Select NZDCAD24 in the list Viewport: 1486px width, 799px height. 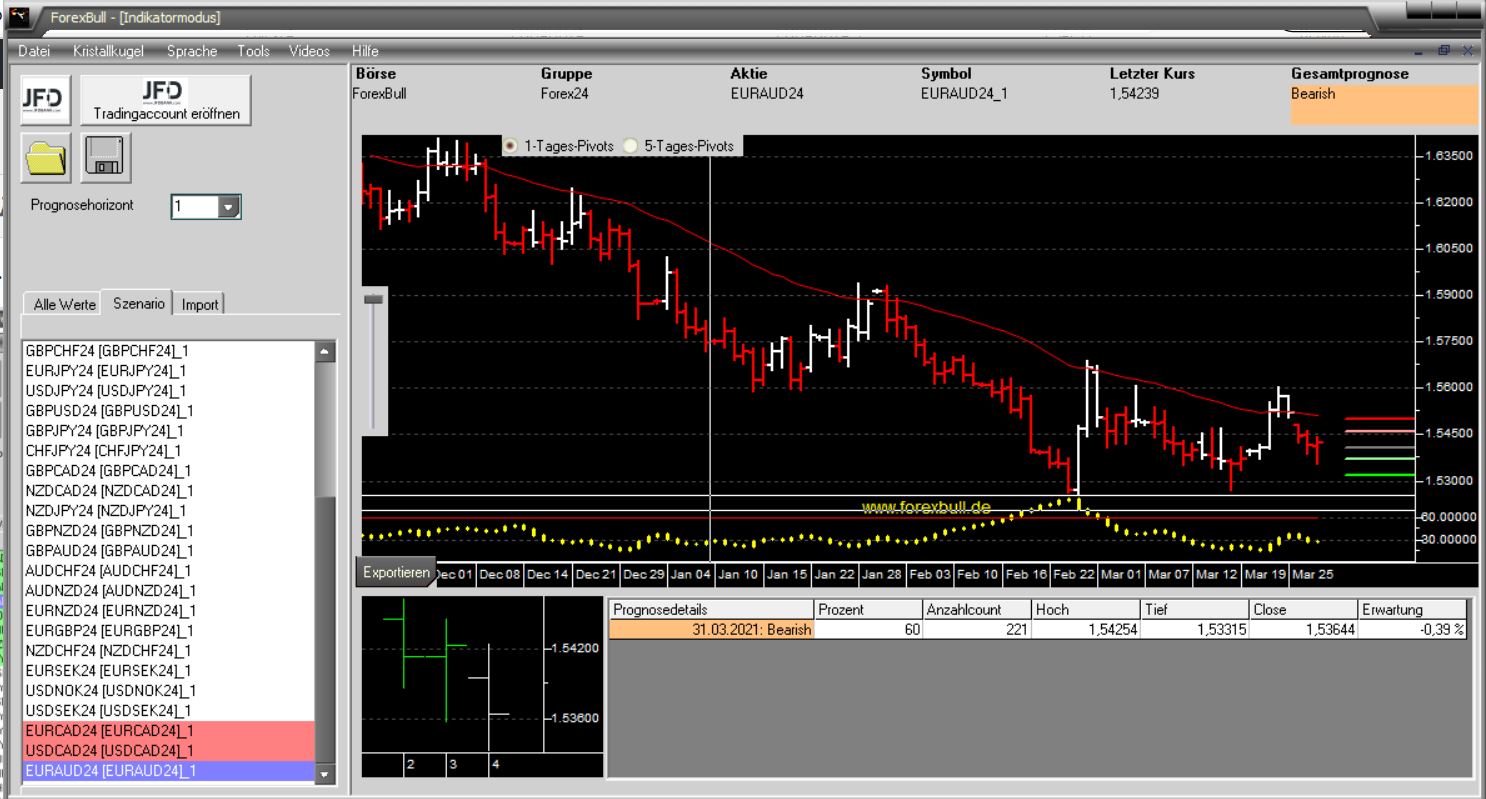pos(167,491)
